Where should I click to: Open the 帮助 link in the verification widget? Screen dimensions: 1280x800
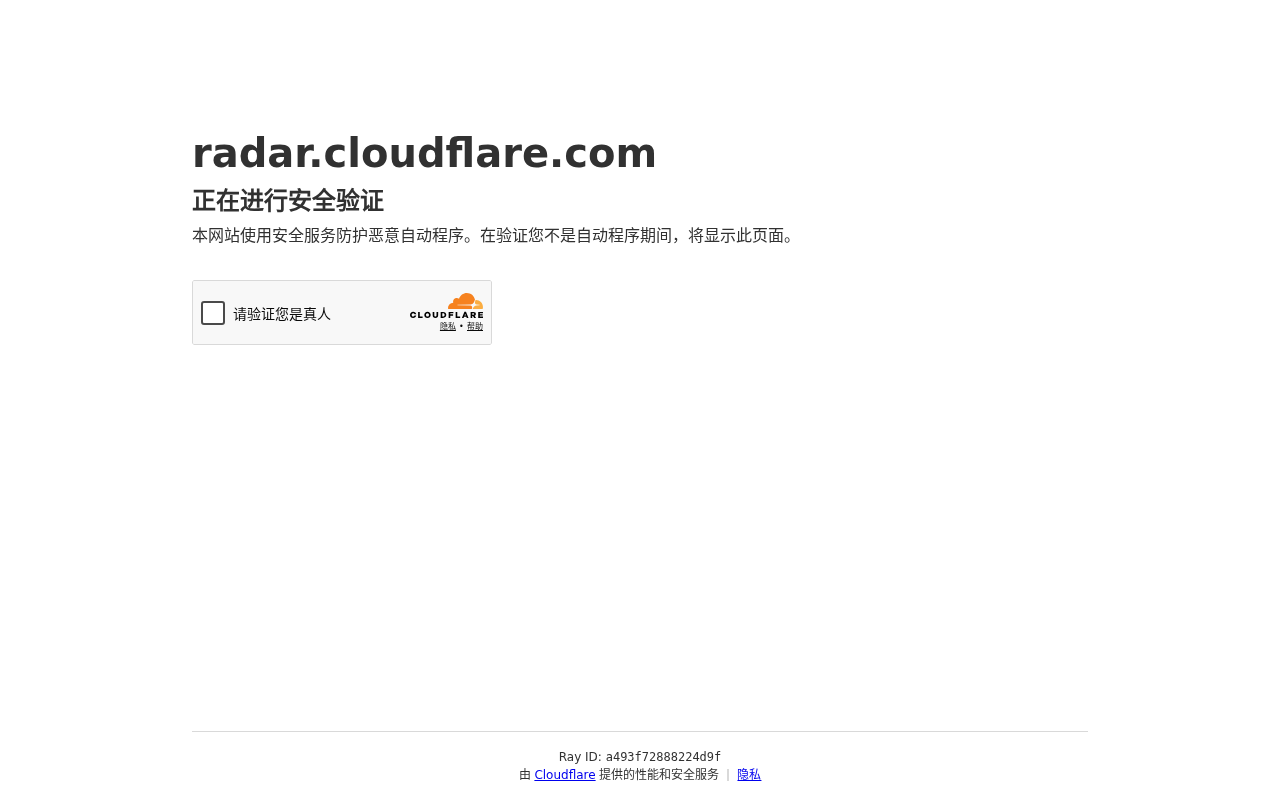coord(475,326)
